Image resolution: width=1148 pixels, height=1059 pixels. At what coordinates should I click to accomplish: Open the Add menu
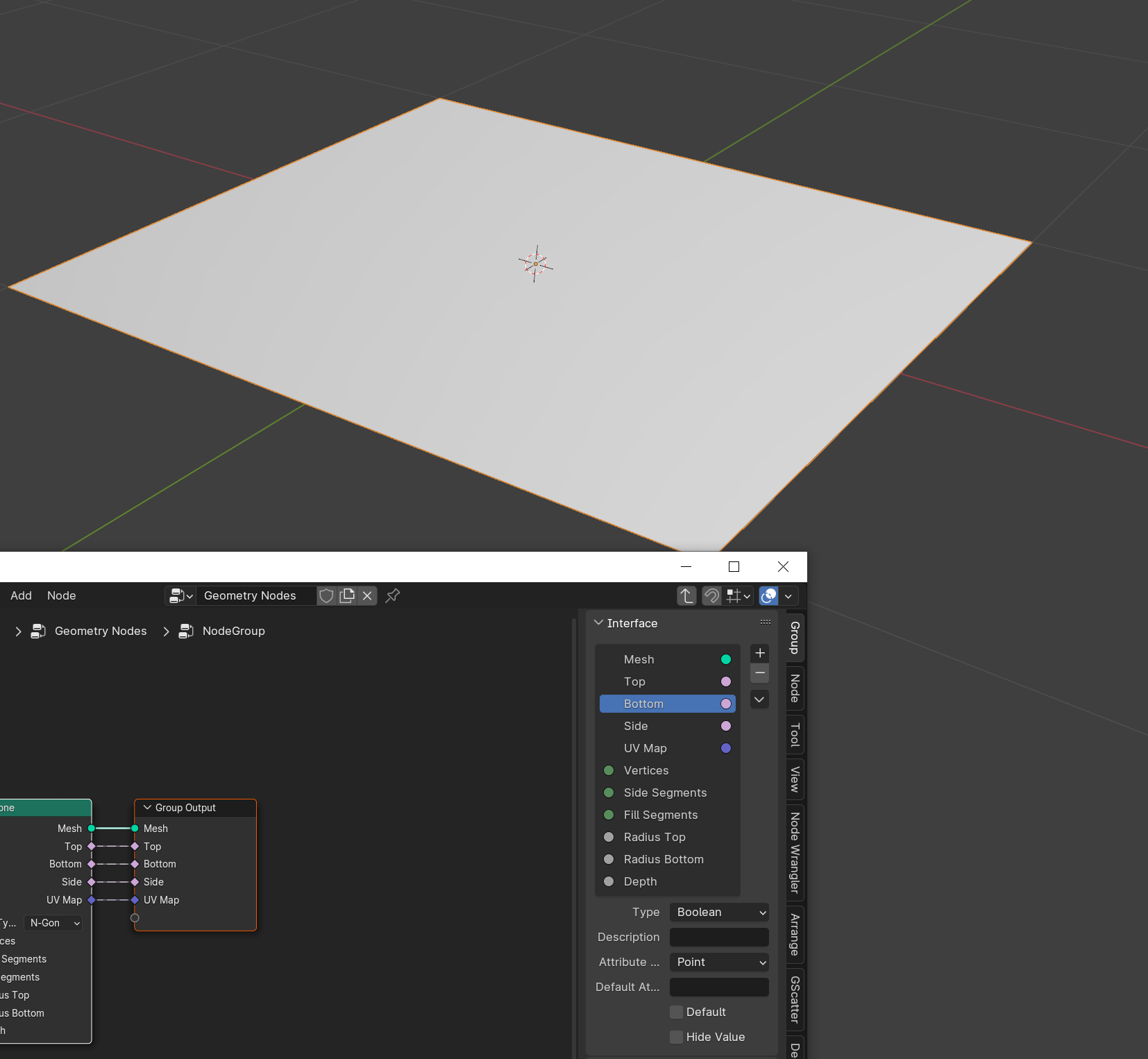[x=21, y=595]
